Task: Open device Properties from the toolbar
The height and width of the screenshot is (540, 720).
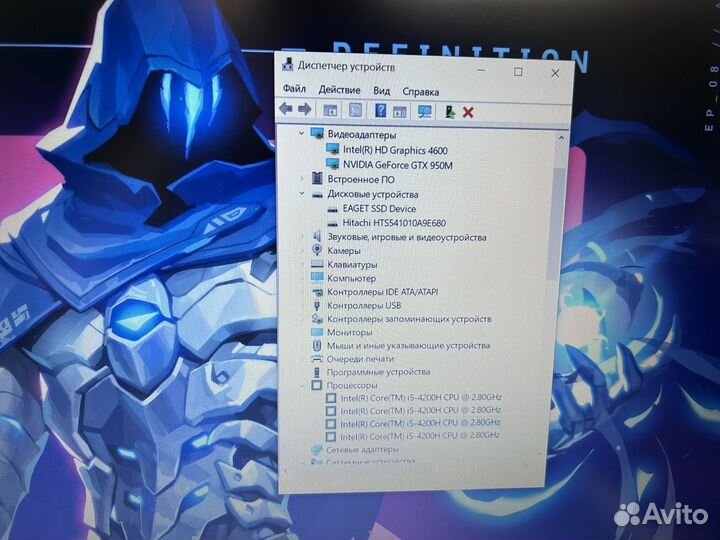Action: [x=355, y=110]
